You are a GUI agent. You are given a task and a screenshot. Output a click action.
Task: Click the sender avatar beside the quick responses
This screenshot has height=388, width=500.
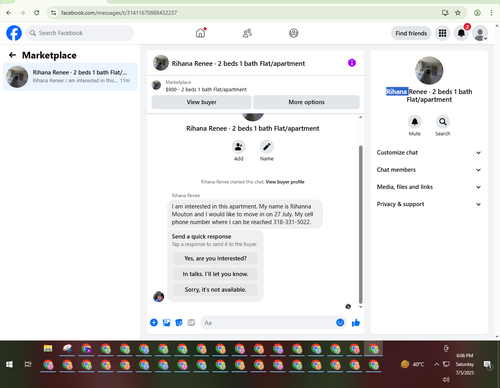coord(158,296)
